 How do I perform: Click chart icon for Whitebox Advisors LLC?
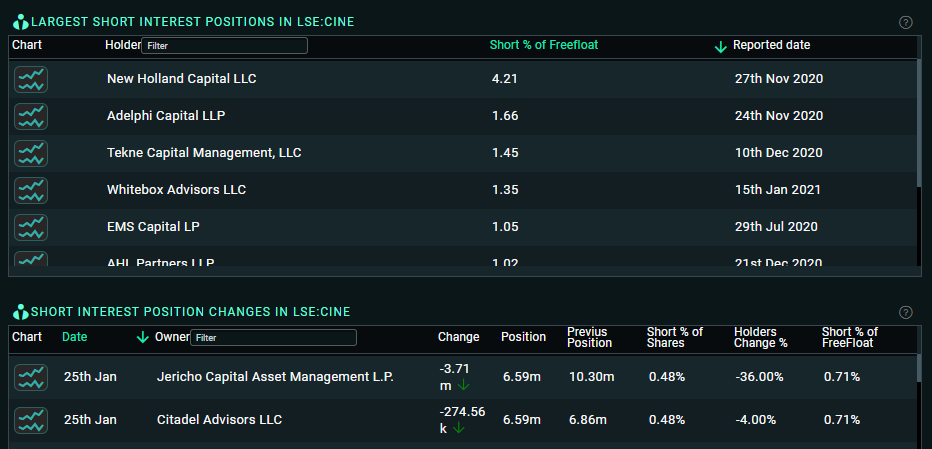coord(31,190)
